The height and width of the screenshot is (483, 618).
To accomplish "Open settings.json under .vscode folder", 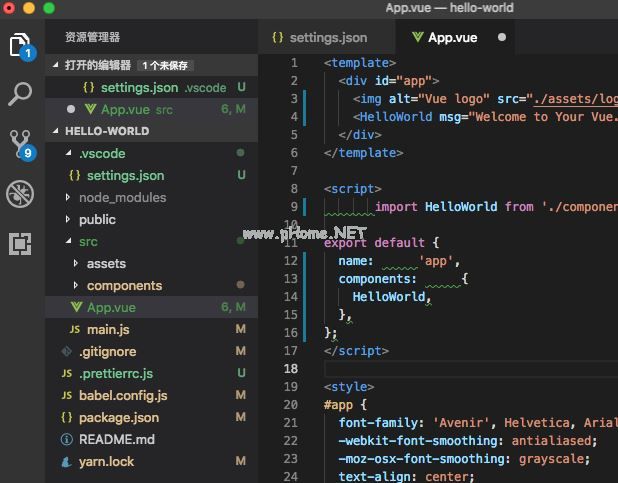I will (x=152, y=175).
